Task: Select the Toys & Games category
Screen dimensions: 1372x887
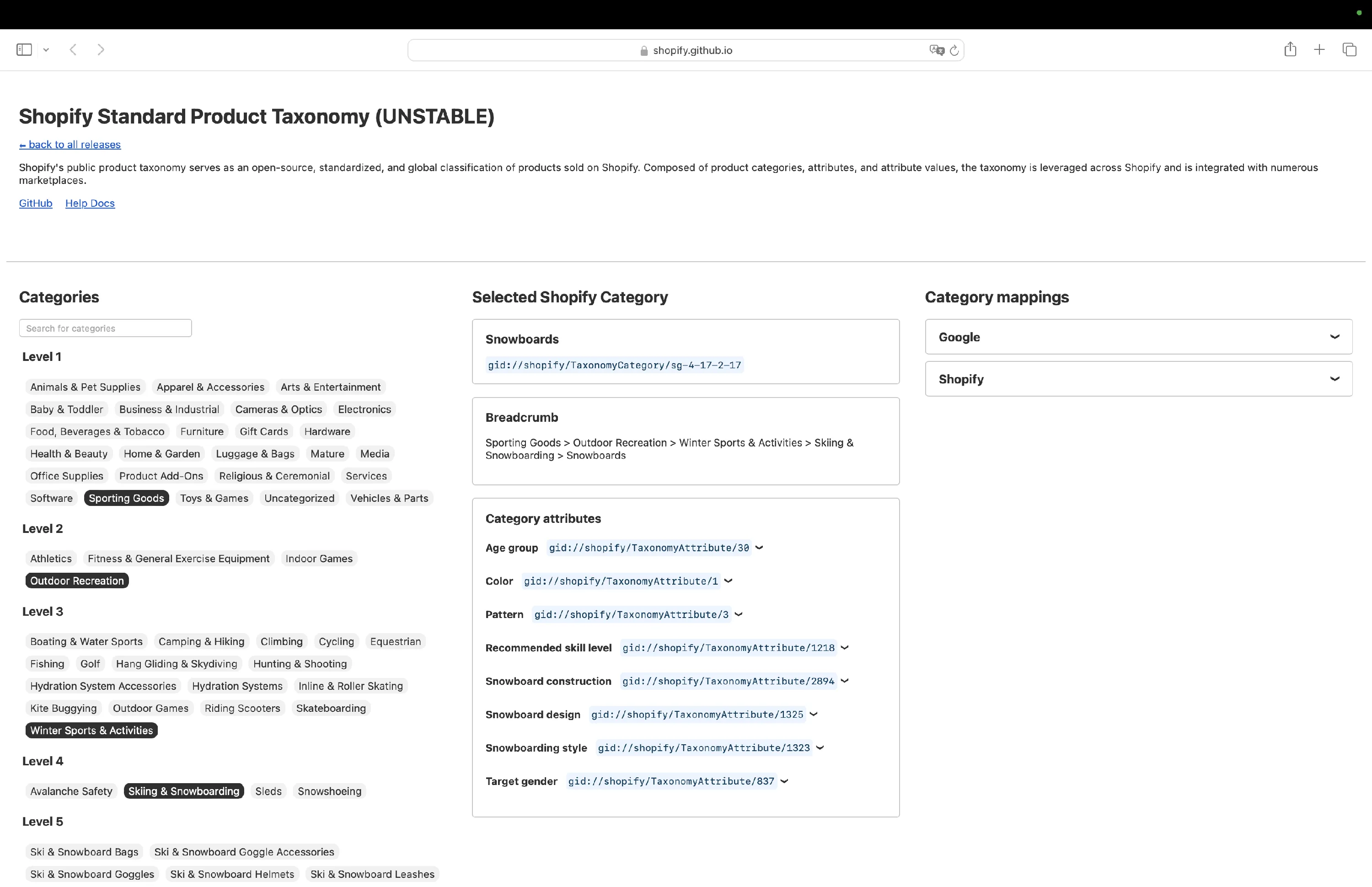Action: (x=214, y=498)
